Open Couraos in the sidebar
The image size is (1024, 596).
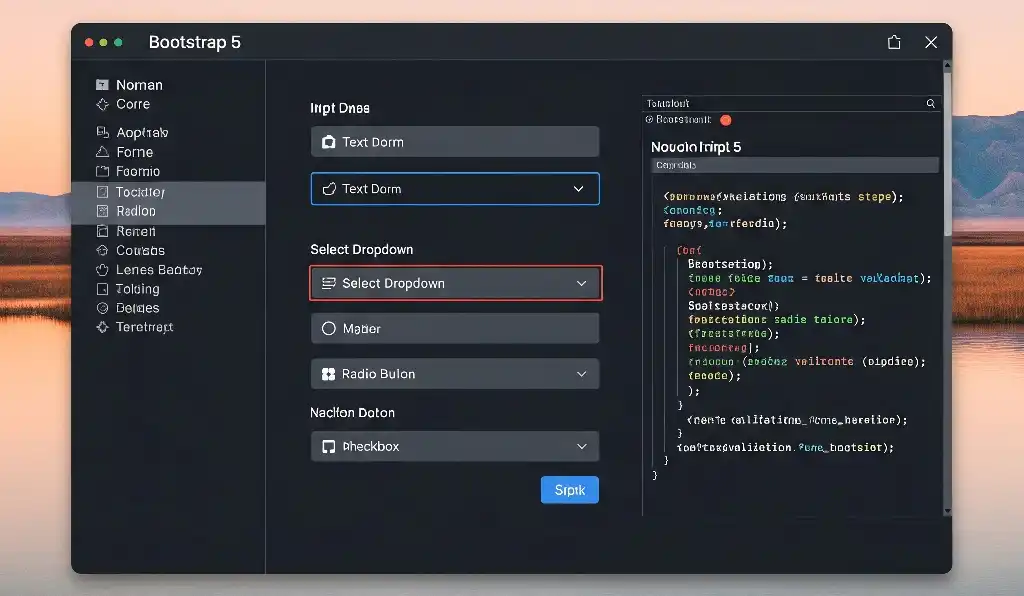pyautogui.click(x=140, y=251)
